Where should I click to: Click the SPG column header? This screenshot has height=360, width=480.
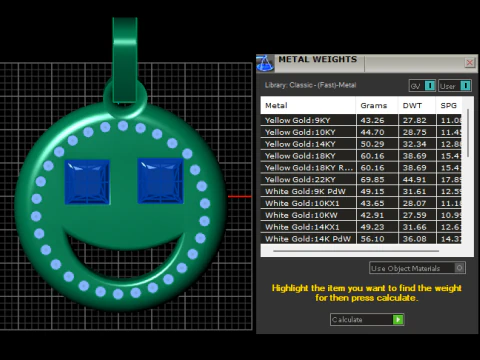click(449, 105)
